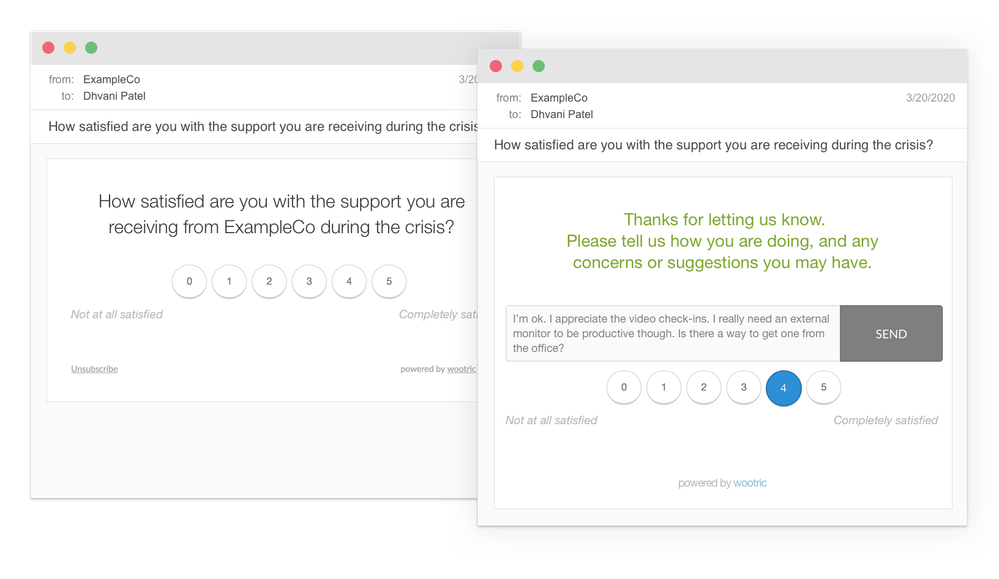The height and width of the screenshot is (579, 999).
Task: Open the Wootric link in right window footer
Action: click(750, 483)
